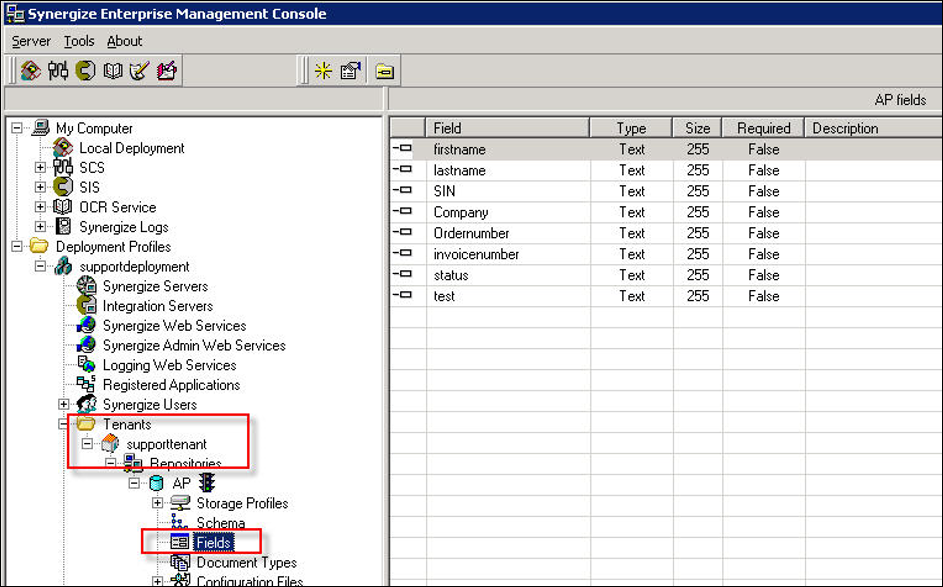Click the yellow folder toolbar icon

385,71
